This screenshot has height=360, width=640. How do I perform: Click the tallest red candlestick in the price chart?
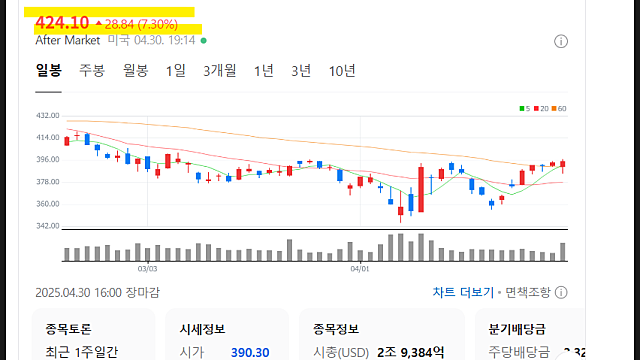click(421, 189)
